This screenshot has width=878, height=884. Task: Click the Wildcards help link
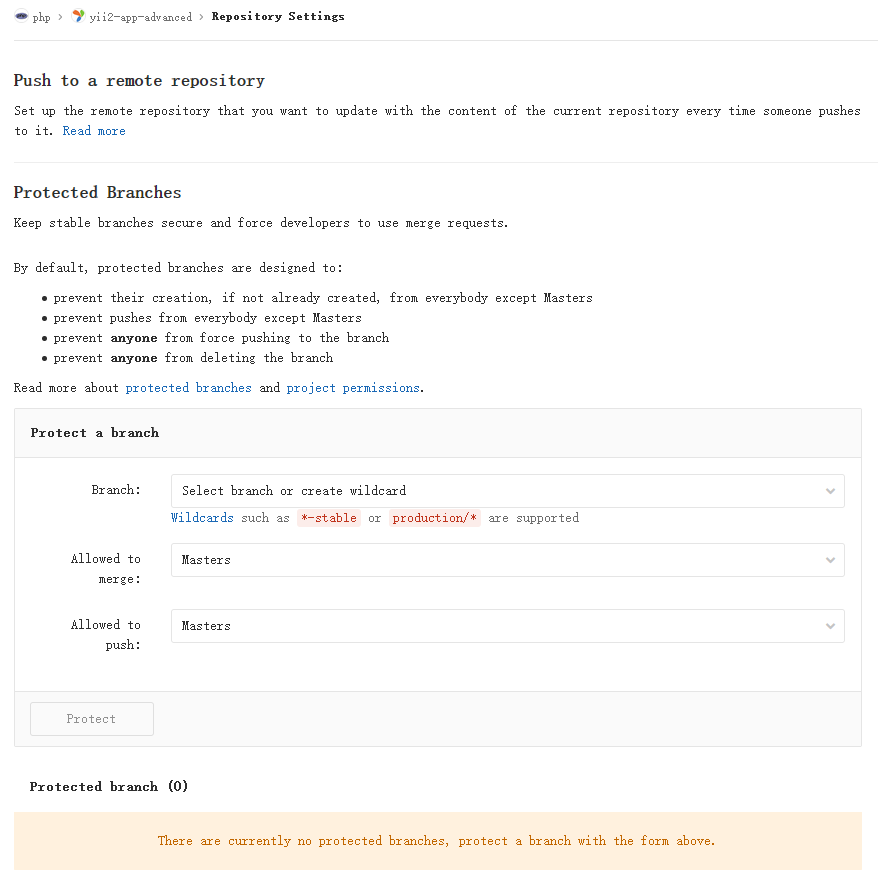tap(202, 518)
